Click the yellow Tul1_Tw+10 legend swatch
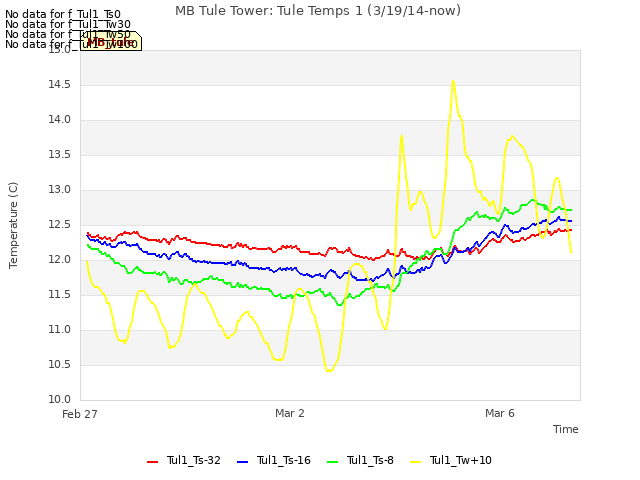 [x=416, y=462]
